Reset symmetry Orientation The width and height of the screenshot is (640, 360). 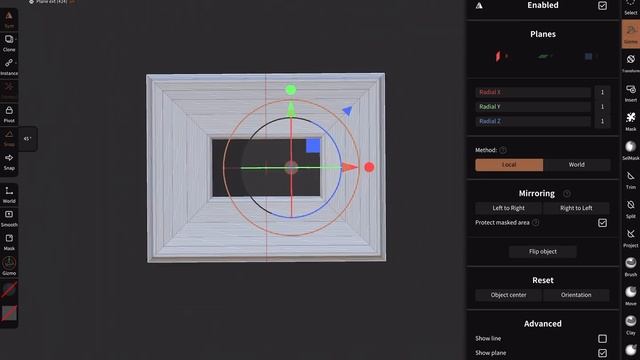pyautogui.click(x=576, y=295)
